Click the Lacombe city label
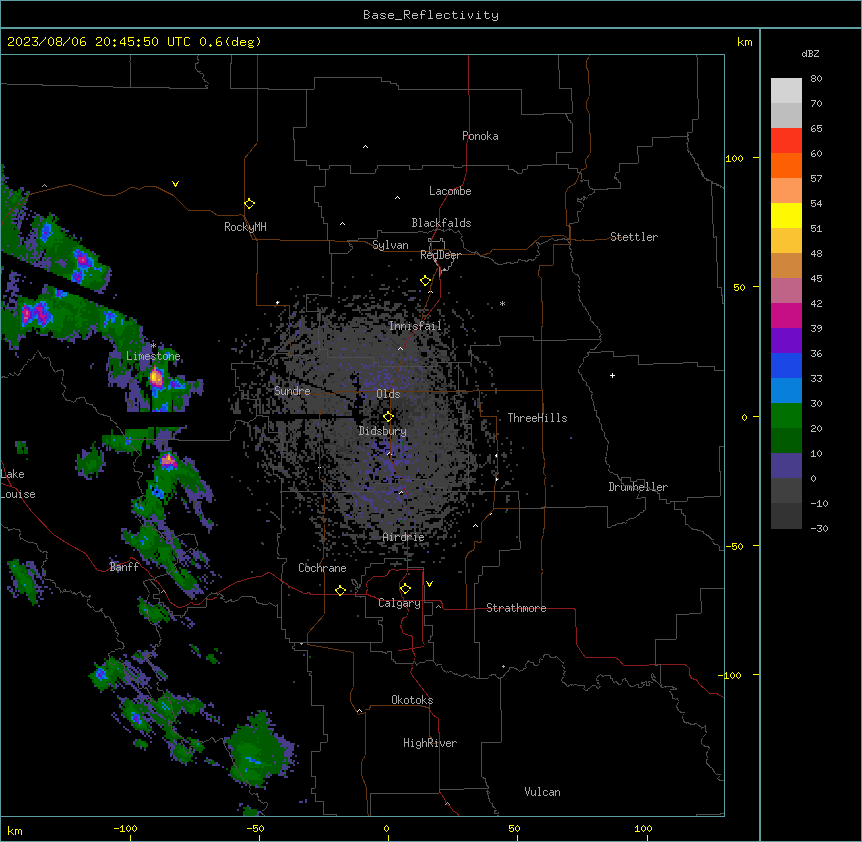 click(450, 191)
